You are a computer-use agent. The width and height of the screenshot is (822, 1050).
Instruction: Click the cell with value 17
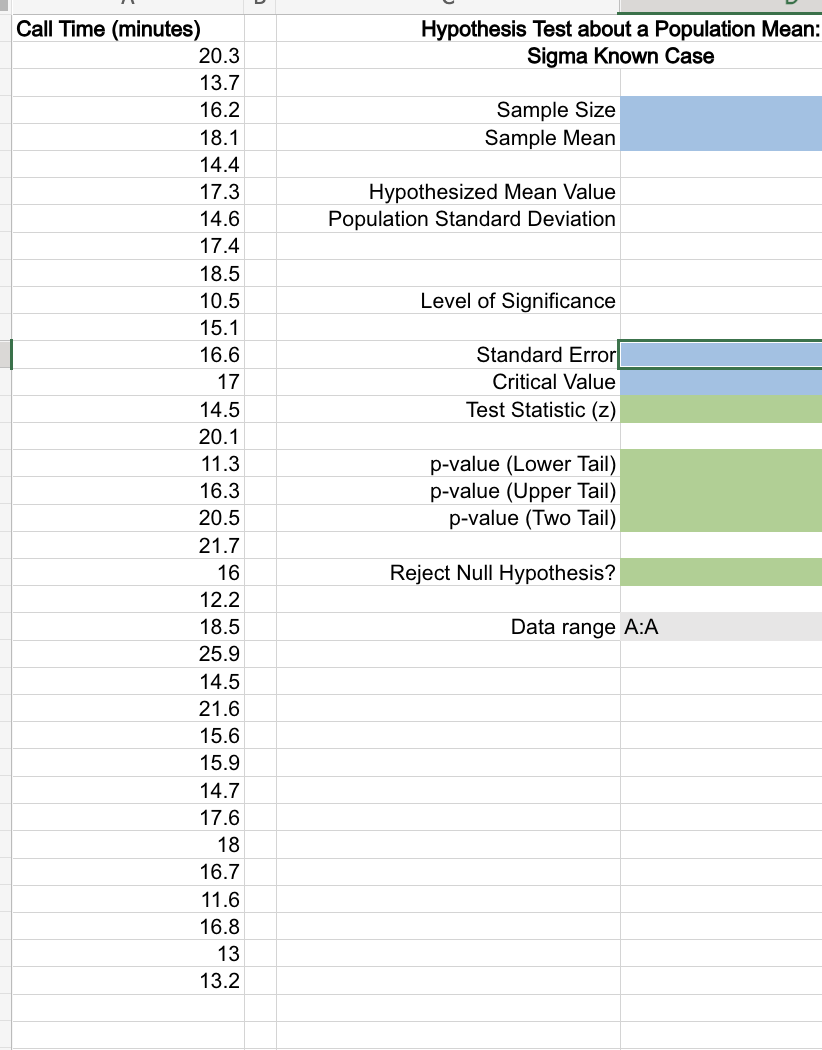click(x=128, y=382)
